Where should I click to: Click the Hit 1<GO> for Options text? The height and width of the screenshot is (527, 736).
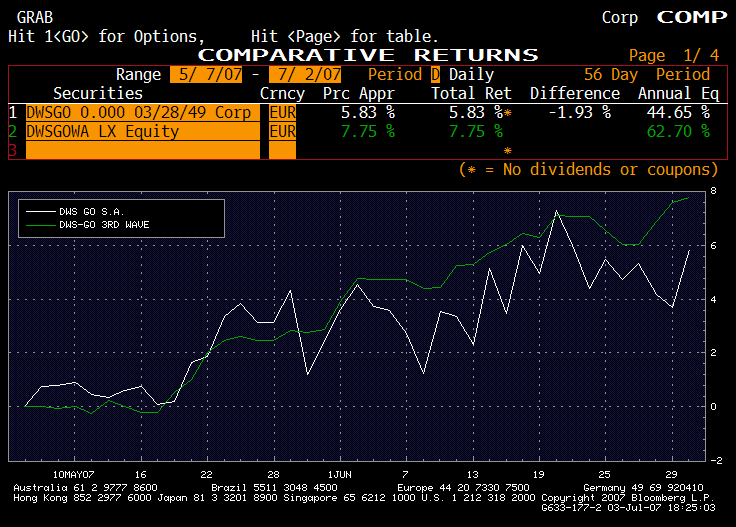pos(107,37)
